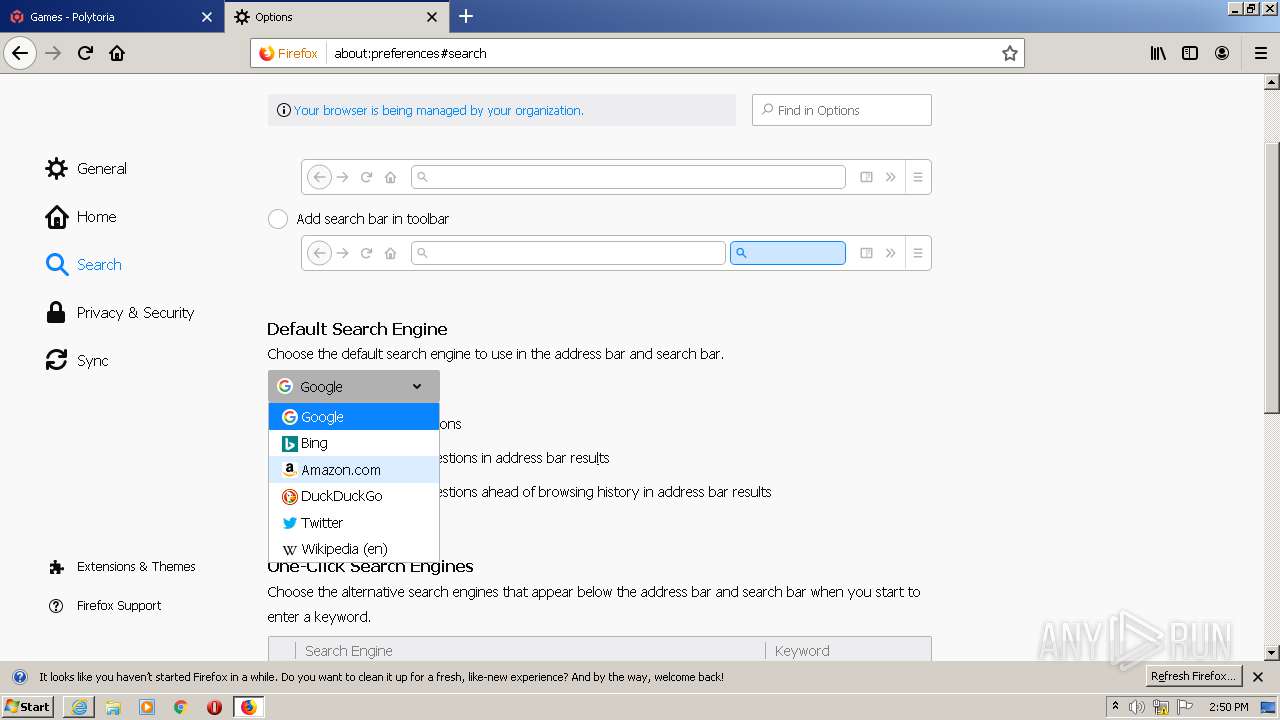Launch Chrome from the taskbar
The image size is (1280, 720).
click(x=181, y=707)
